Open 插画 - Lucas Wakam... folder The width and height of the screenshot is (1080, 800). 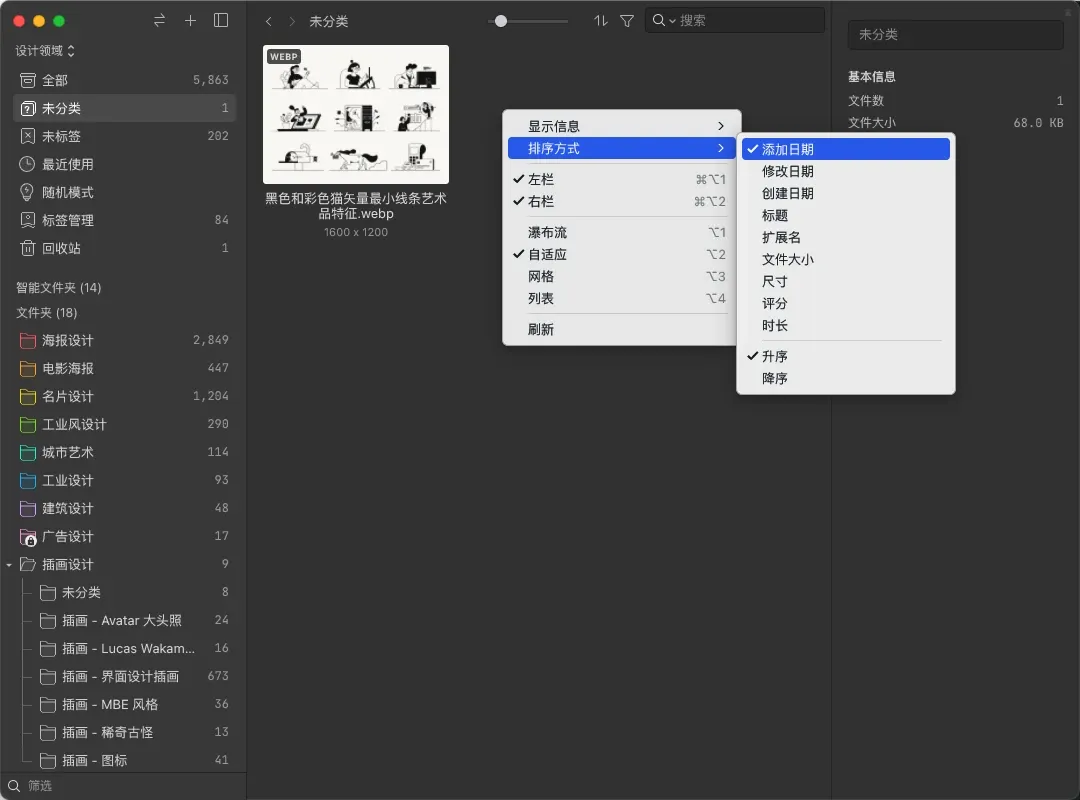pos(125,648)
